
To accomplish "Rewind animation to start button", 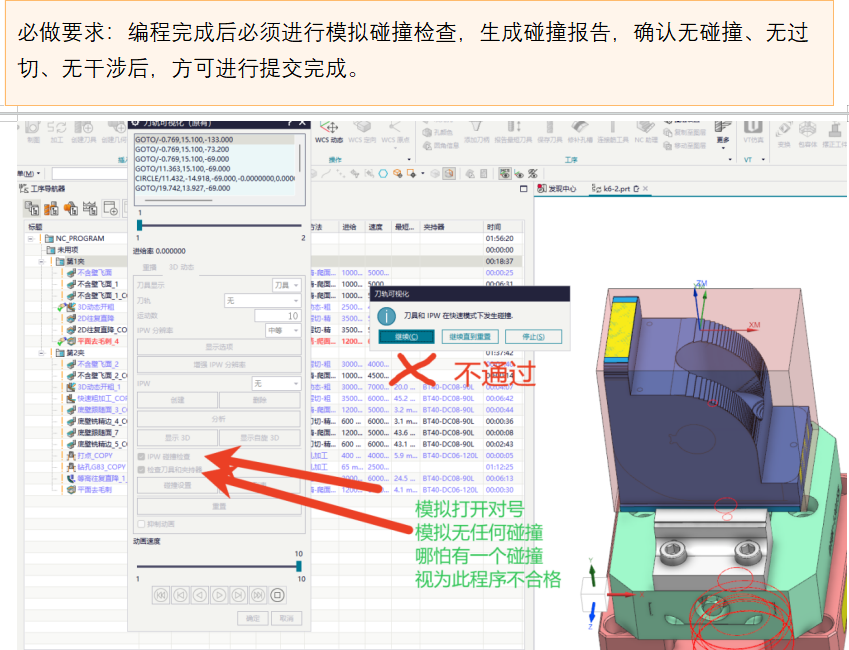I will point(161,595).
